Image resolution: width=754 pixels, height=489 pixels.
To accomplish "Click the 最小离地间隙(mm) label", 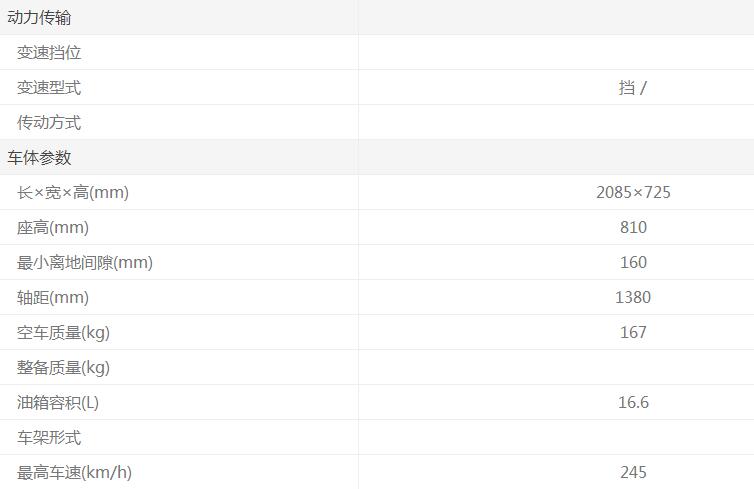I will [x=85, y=263].
